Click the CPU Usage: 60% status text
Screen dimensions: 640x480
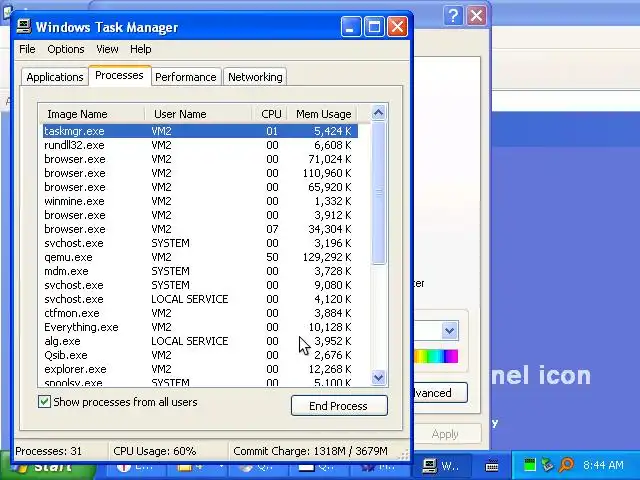pyautogui.click(x=155, y=451)
